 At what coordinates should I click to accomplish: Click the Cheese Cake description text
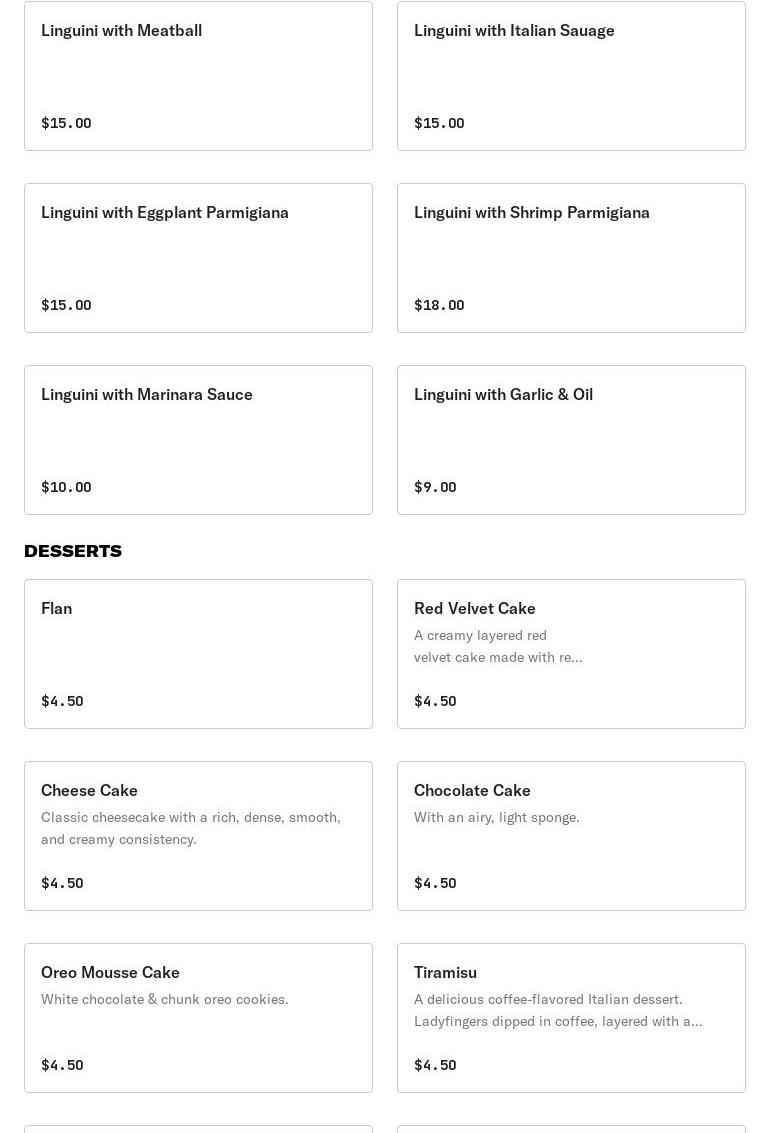[x=190, y=828]
